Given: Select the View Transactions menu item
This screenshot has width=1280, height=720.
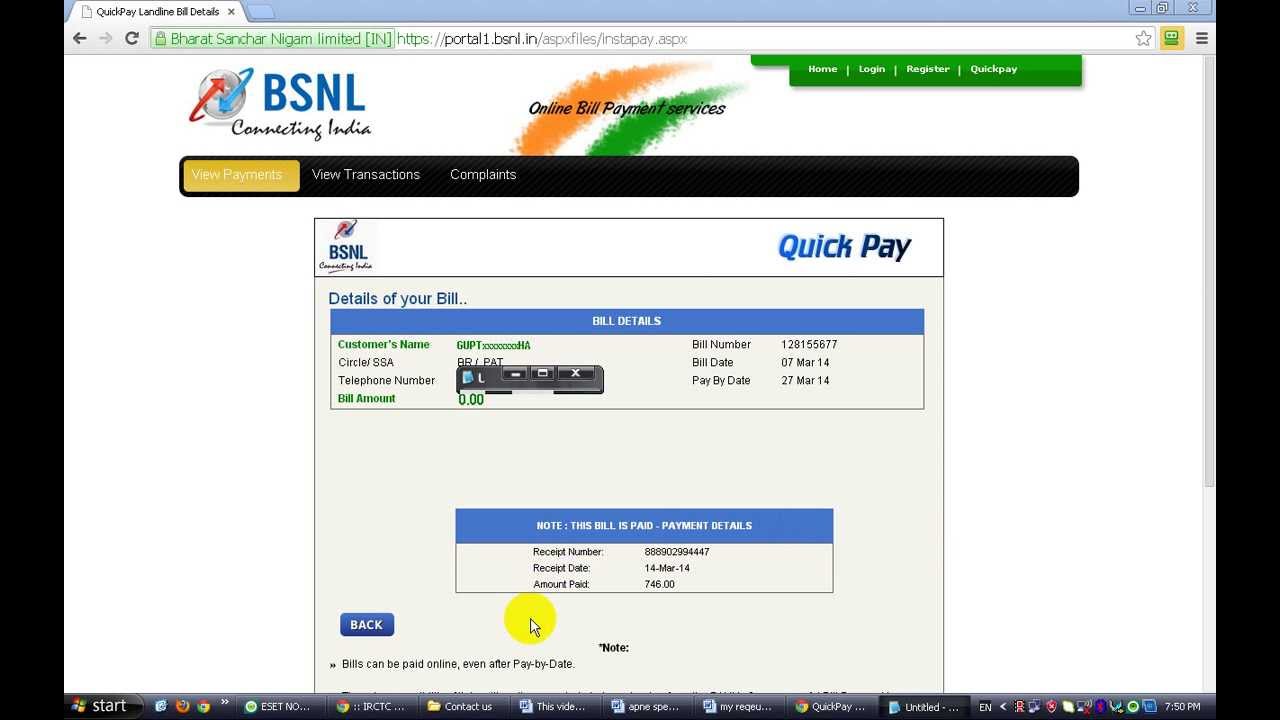Looking at the screenshot, I should pyautogui.click(x=366, y=175).
